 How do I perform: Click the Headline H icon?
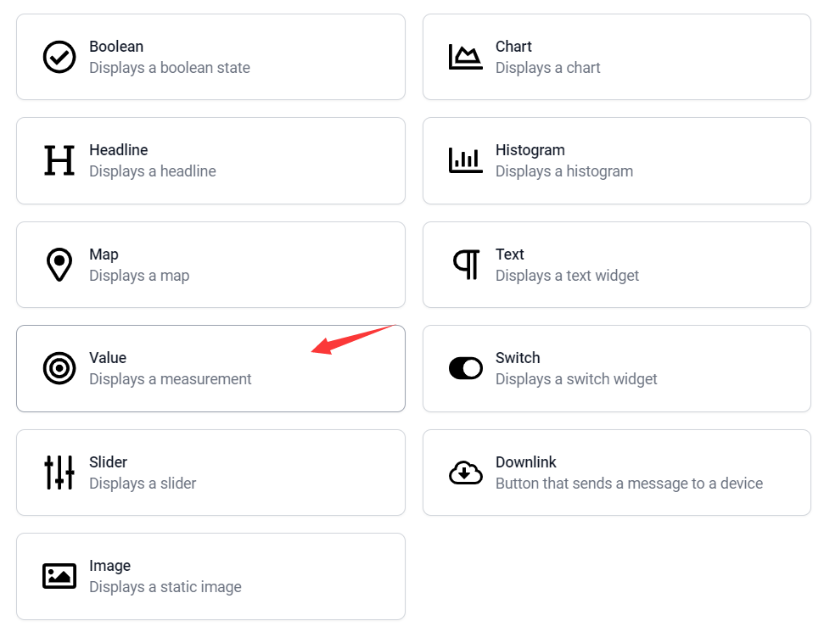click(59, 160)
